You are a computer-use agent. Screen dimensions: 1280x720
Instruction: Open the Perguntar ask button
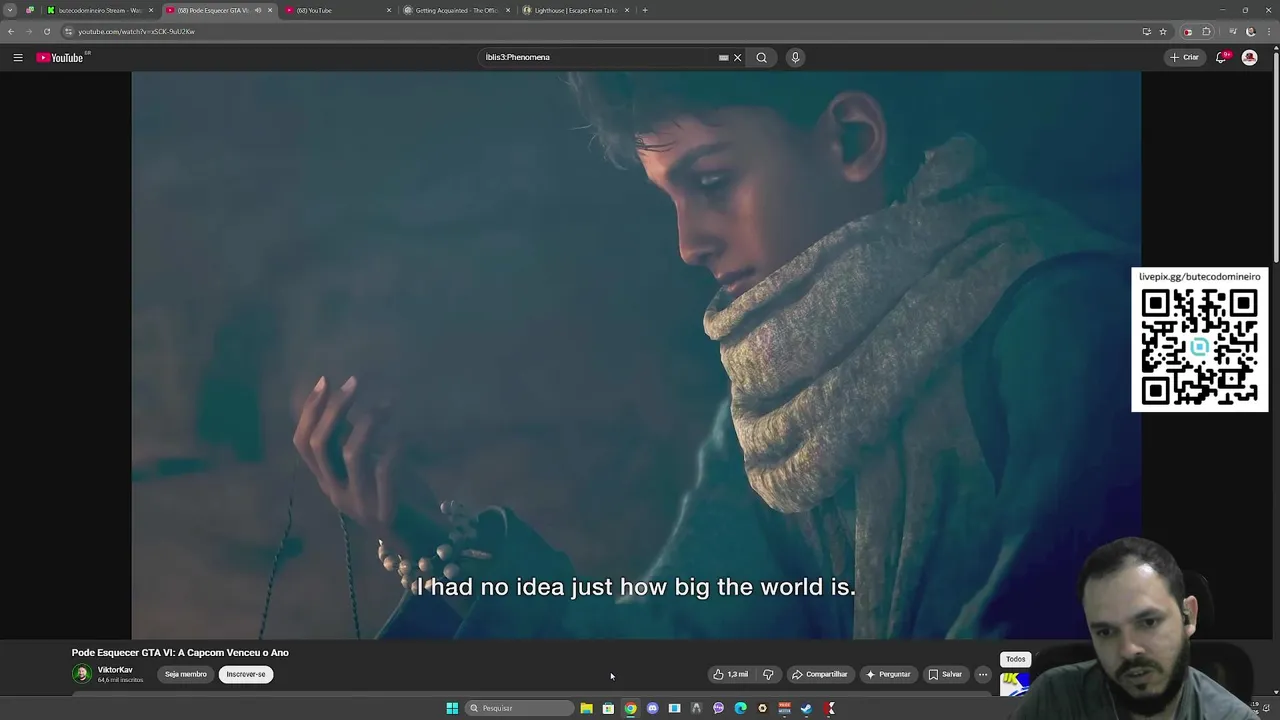point(888,674)
